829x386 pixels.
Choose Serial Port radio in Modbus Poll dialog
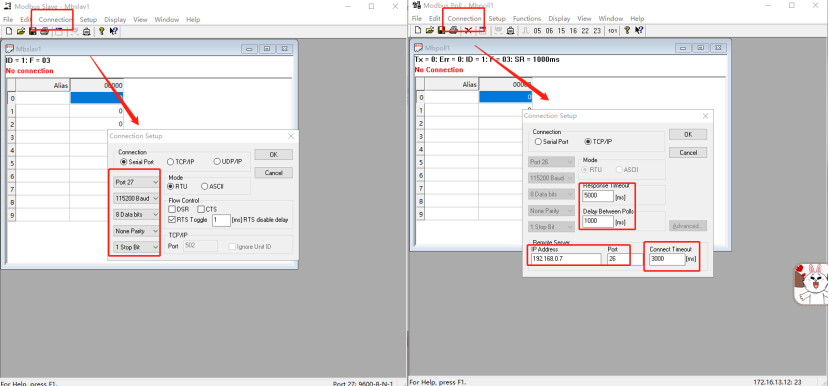point(539,142)
